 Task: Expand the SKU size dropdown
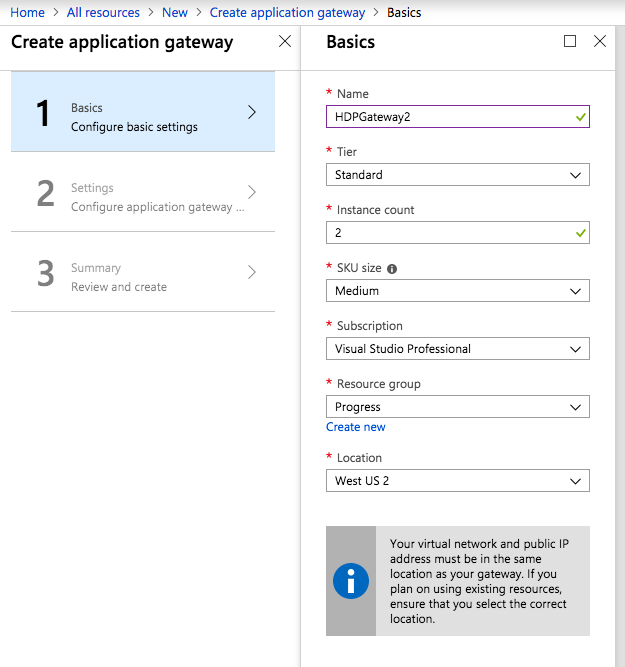tap(457, 291)
